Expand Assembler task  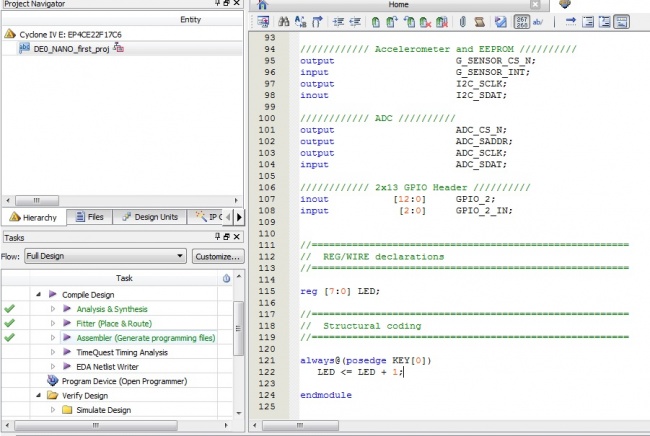point(53,338)
